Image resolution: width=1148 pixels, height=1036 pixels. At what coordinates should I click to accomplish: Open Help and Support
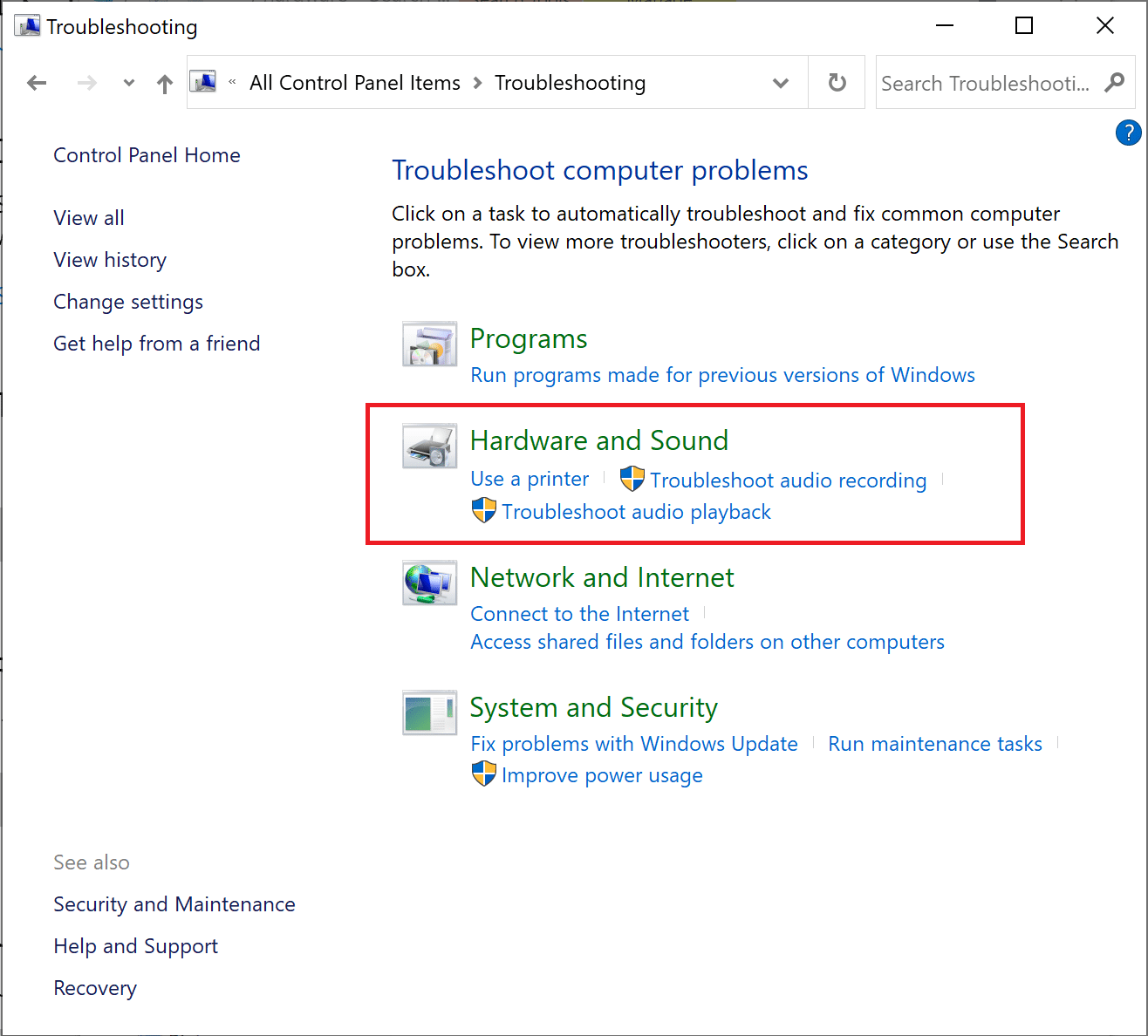135,946
